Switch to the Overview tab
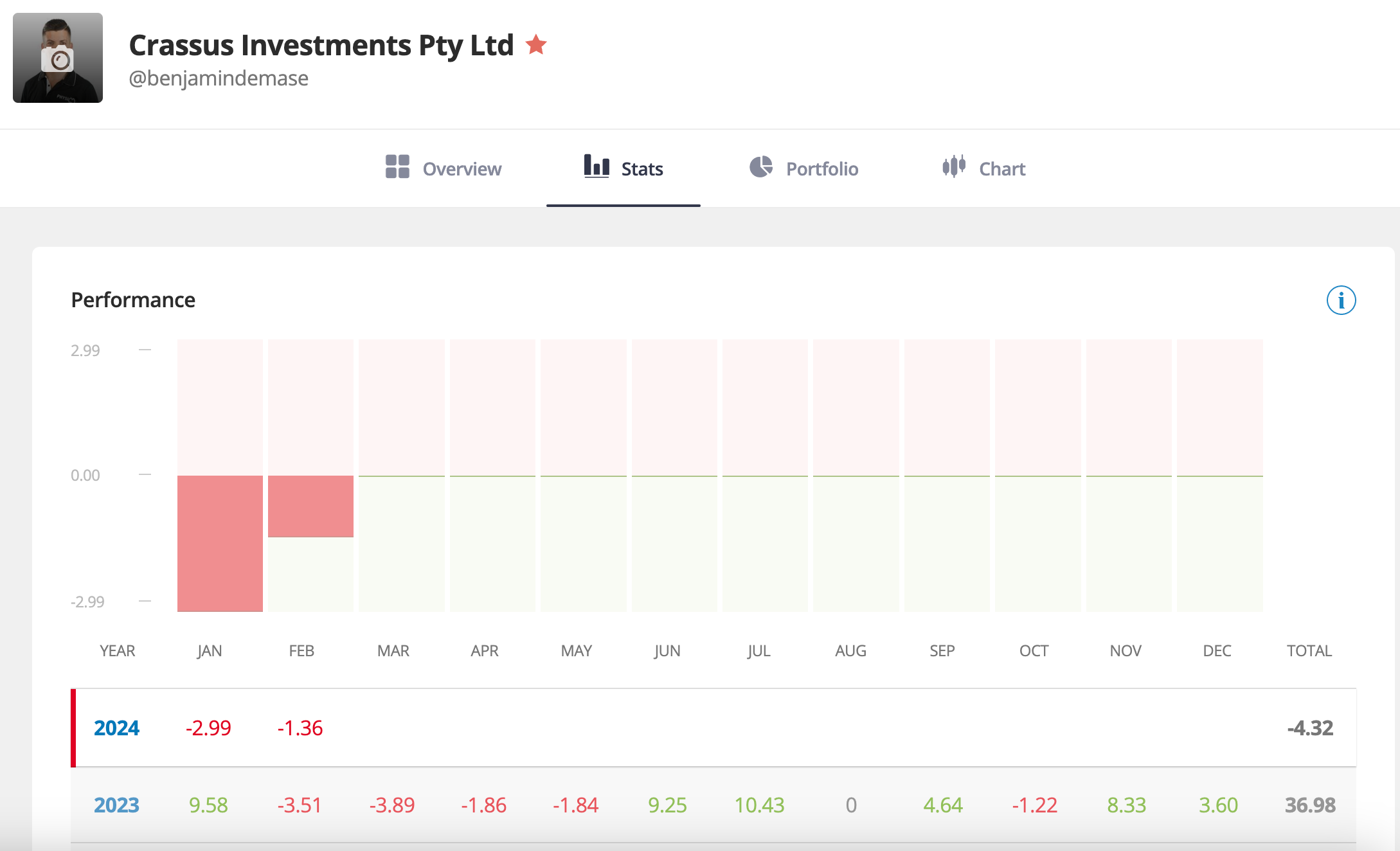Viewport: 1400px width, 851px height. [462, 169]
